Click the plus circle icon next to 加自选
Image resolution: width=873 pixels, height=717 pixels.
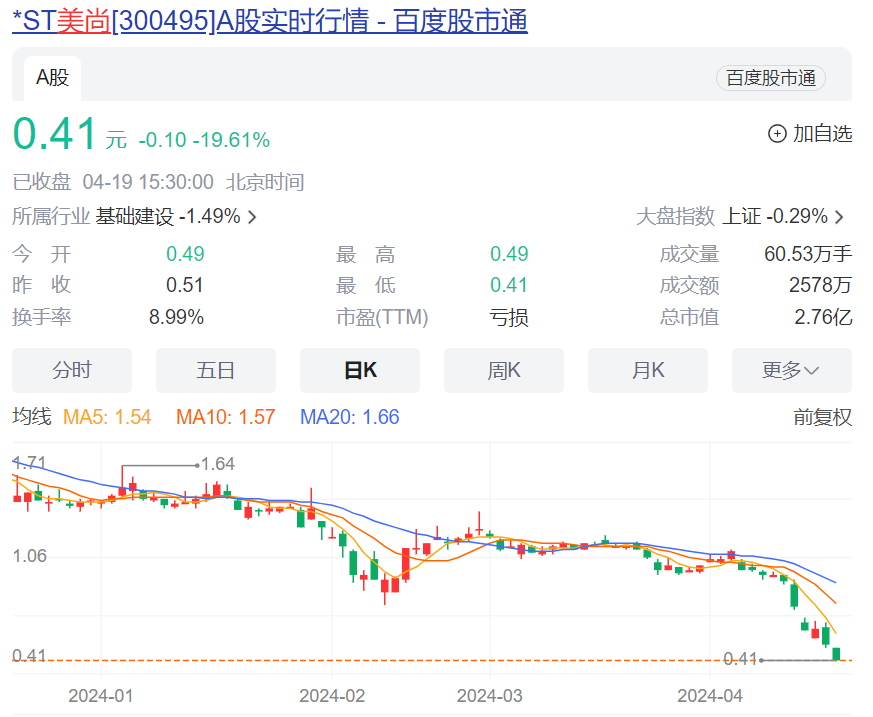click(x=776, y=133)
